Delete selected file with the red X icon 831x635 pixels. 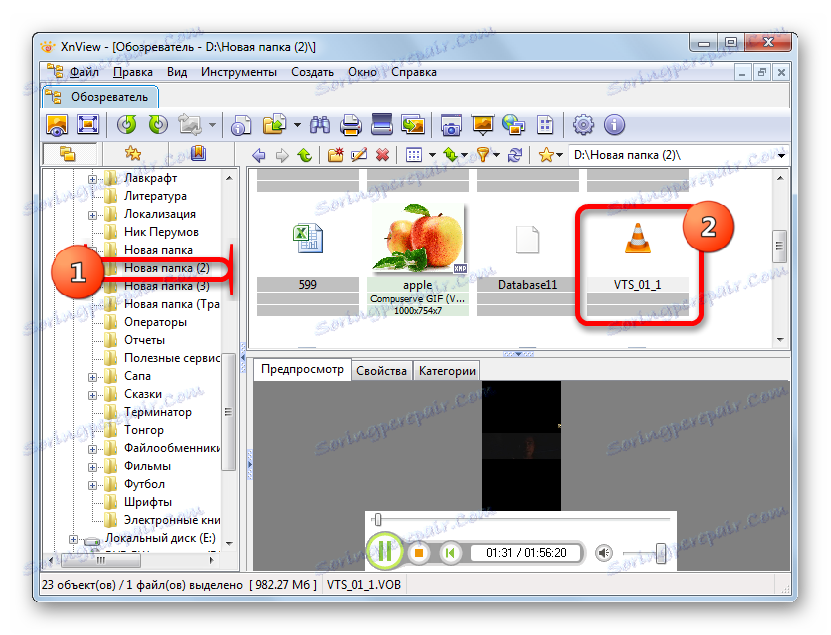[382, 155]
